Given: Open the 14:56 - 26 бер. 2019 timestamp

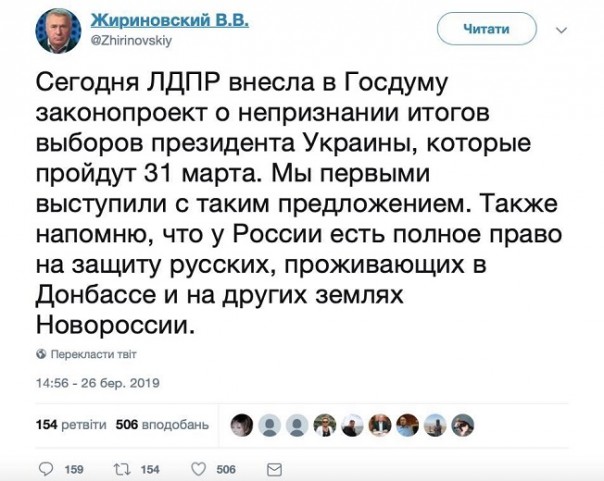Looking at the screenshot, I should point(91,382).
